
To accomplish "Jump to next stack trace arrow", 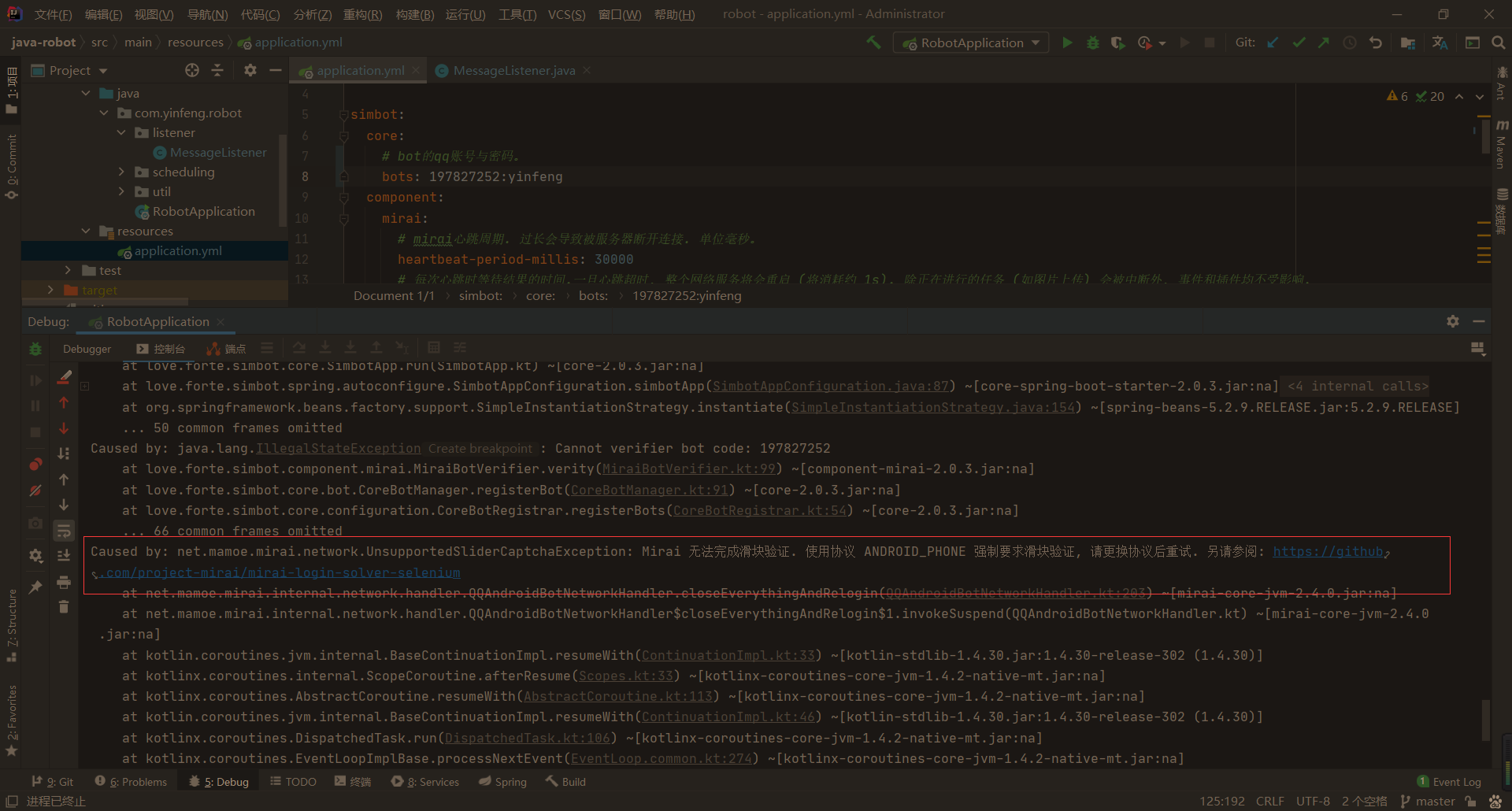I will tap(64, 428).
